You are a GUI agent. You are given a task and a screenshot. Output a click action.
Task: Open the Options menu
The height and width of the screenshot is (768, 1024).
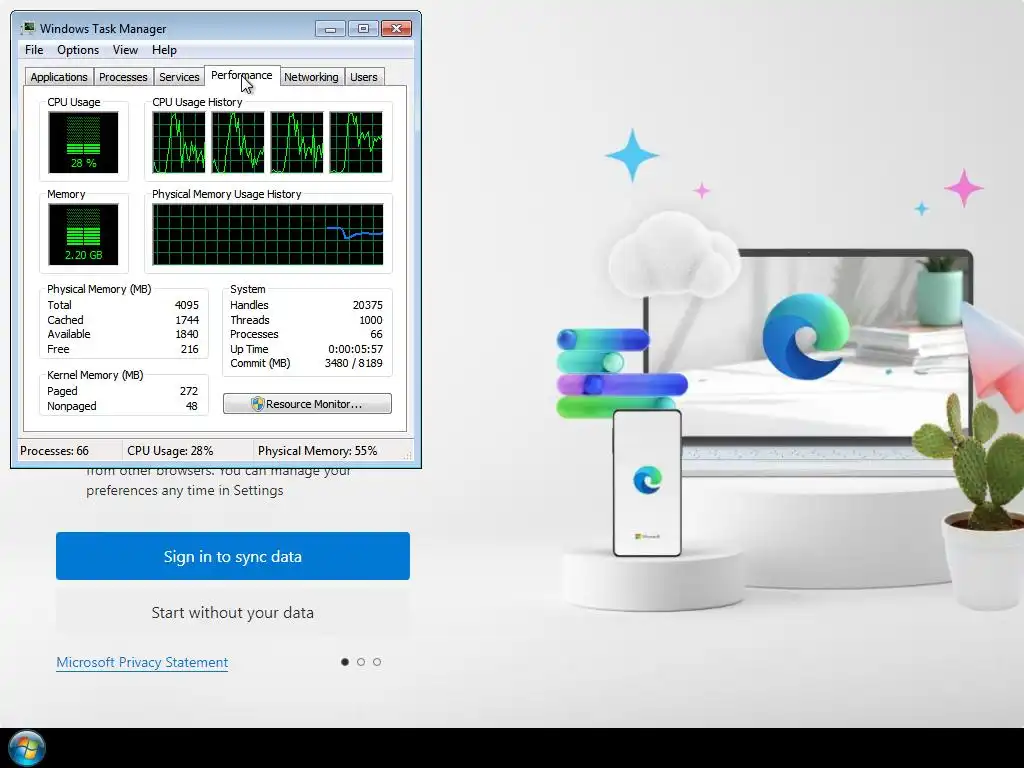(78, 50)
